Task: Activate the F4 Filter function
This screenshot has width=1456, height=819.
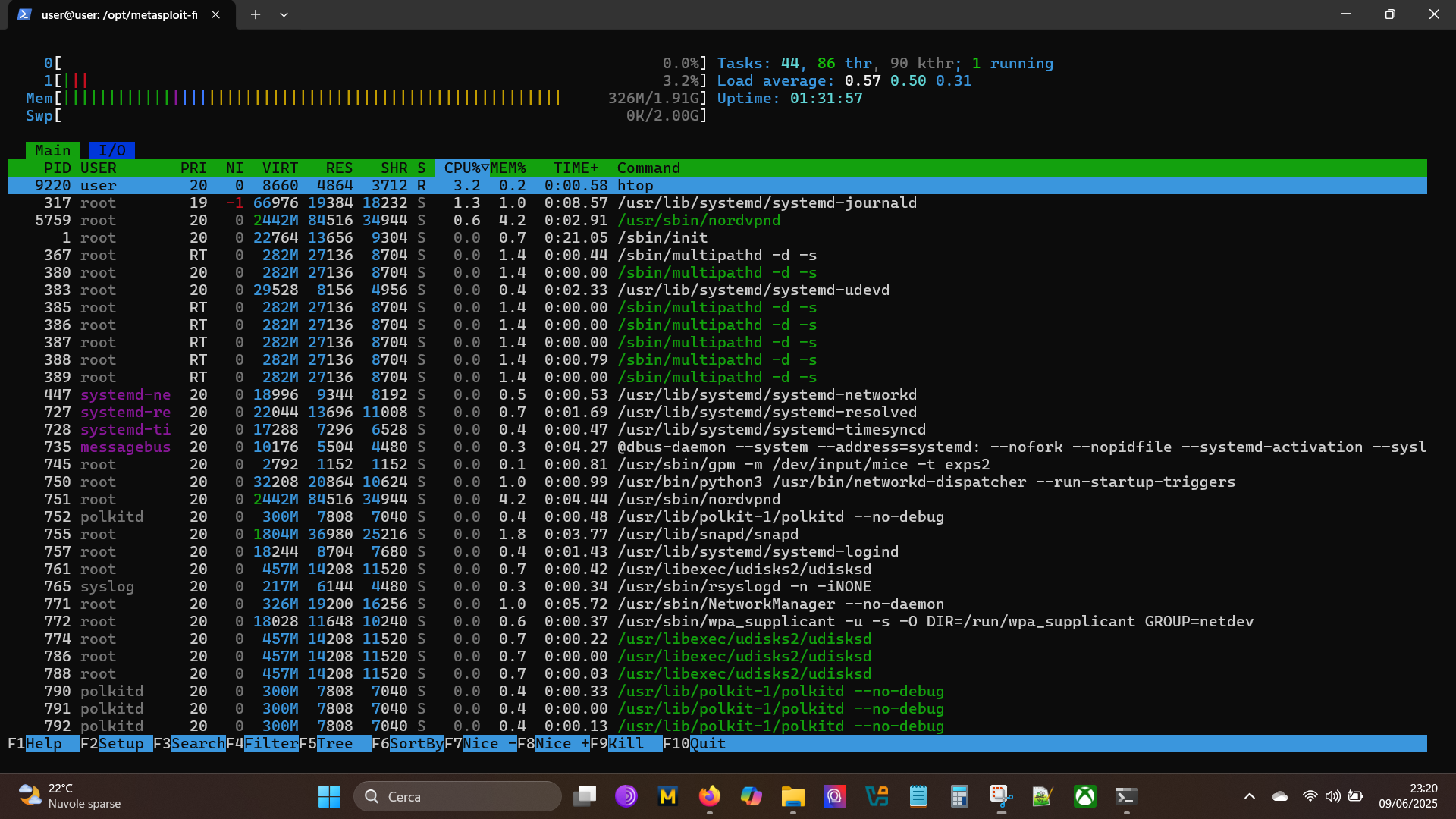Action: tap(262, 743)
